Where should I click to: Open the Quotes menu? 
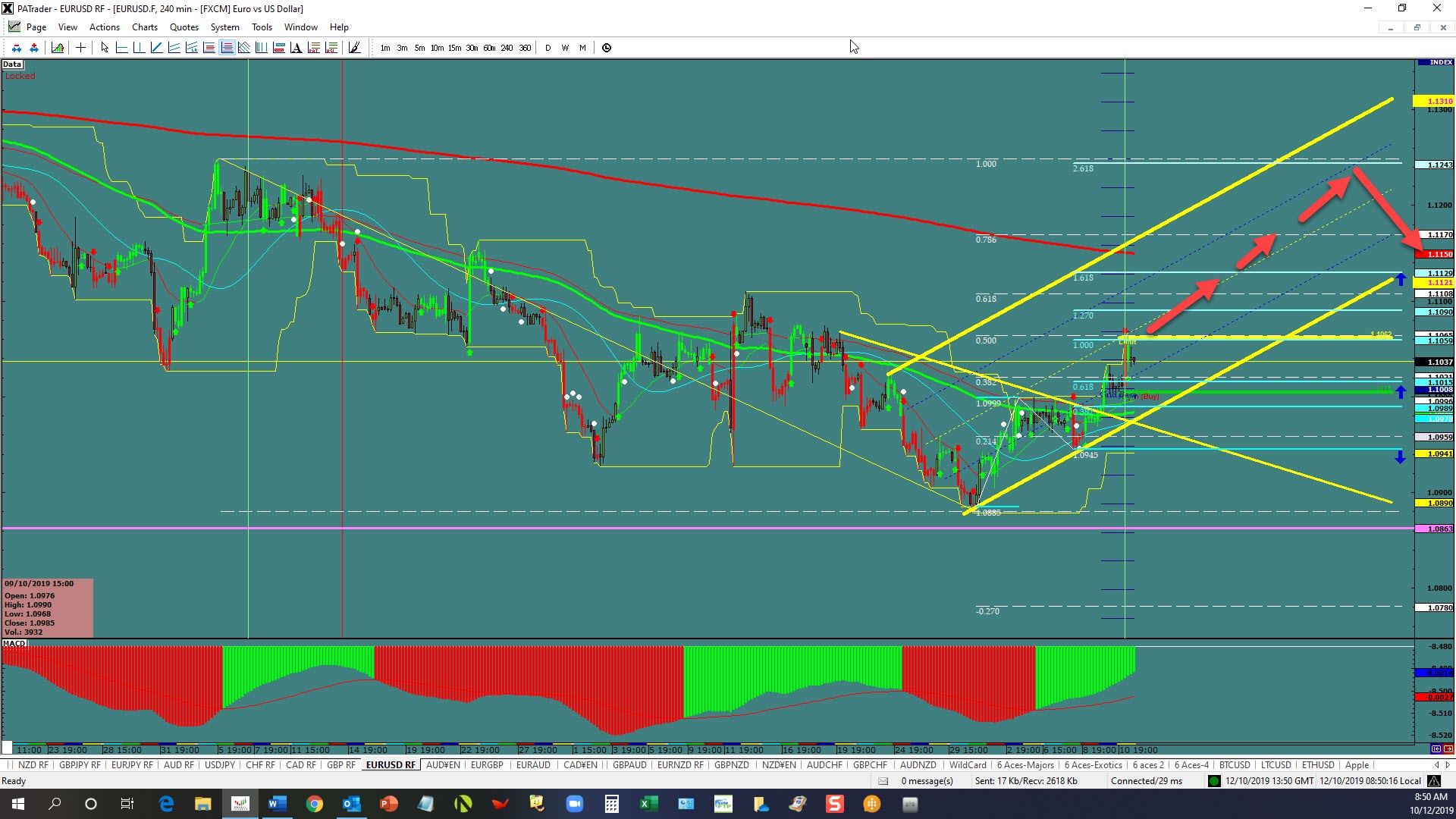(184, 27)
